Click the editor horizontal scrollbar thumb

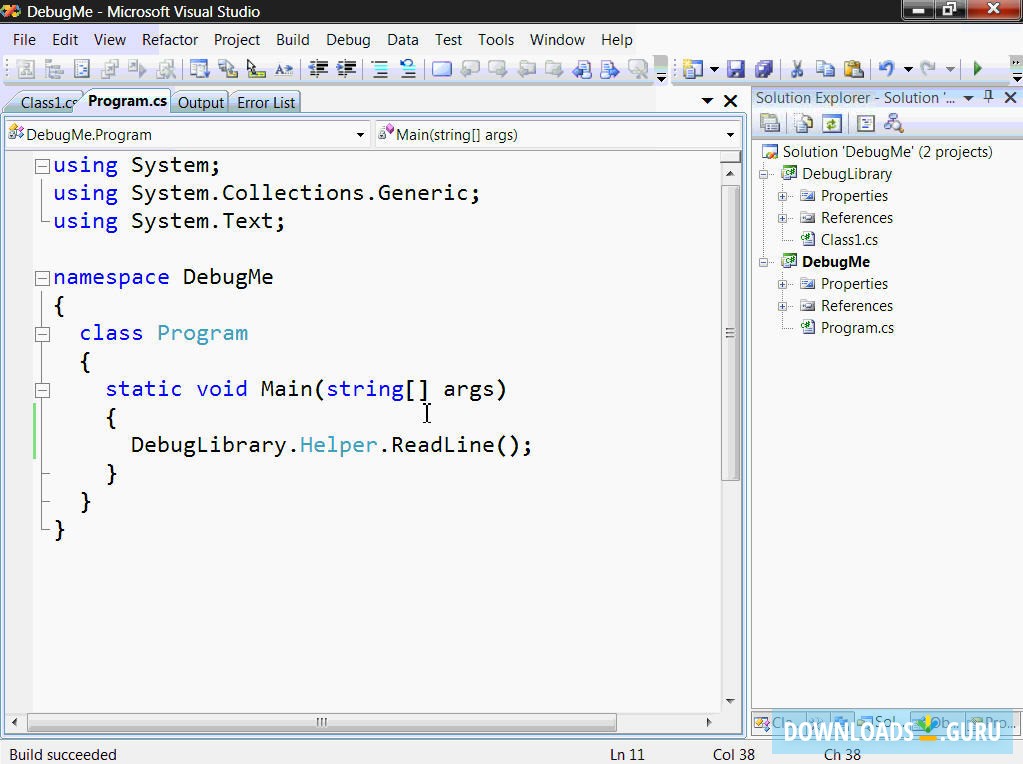pyautogui.click(x=322, y=721)
